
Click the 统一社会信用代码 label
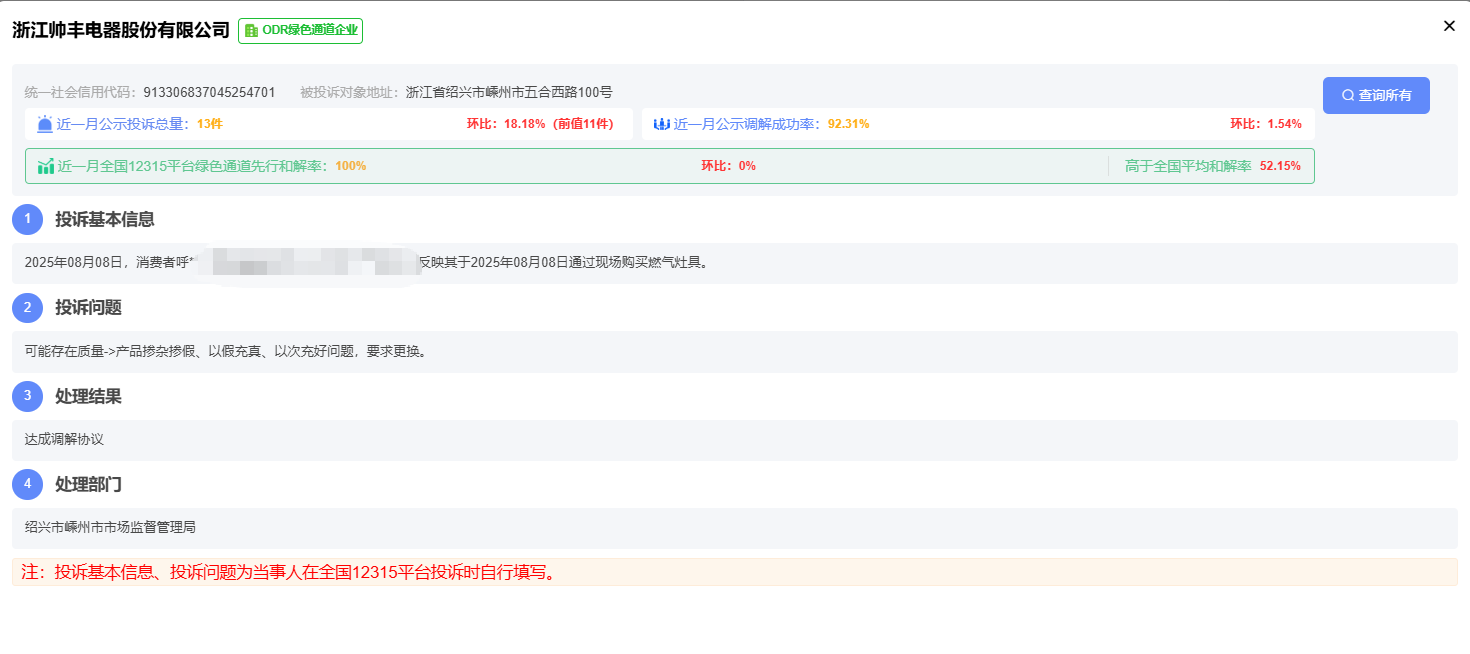[x=80, y=92]
